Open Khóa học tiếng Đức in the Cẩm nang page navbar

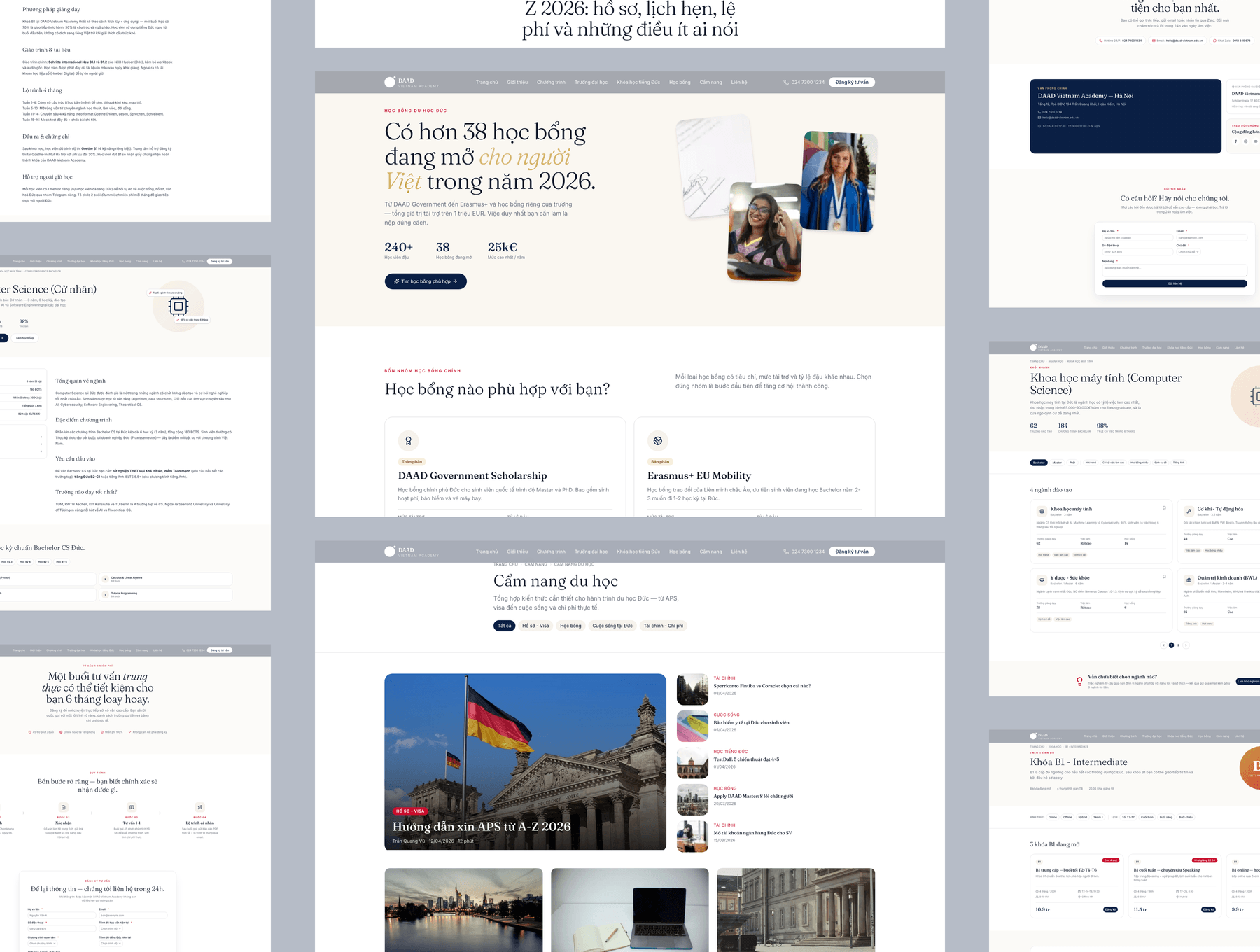[x=638, y=552]
